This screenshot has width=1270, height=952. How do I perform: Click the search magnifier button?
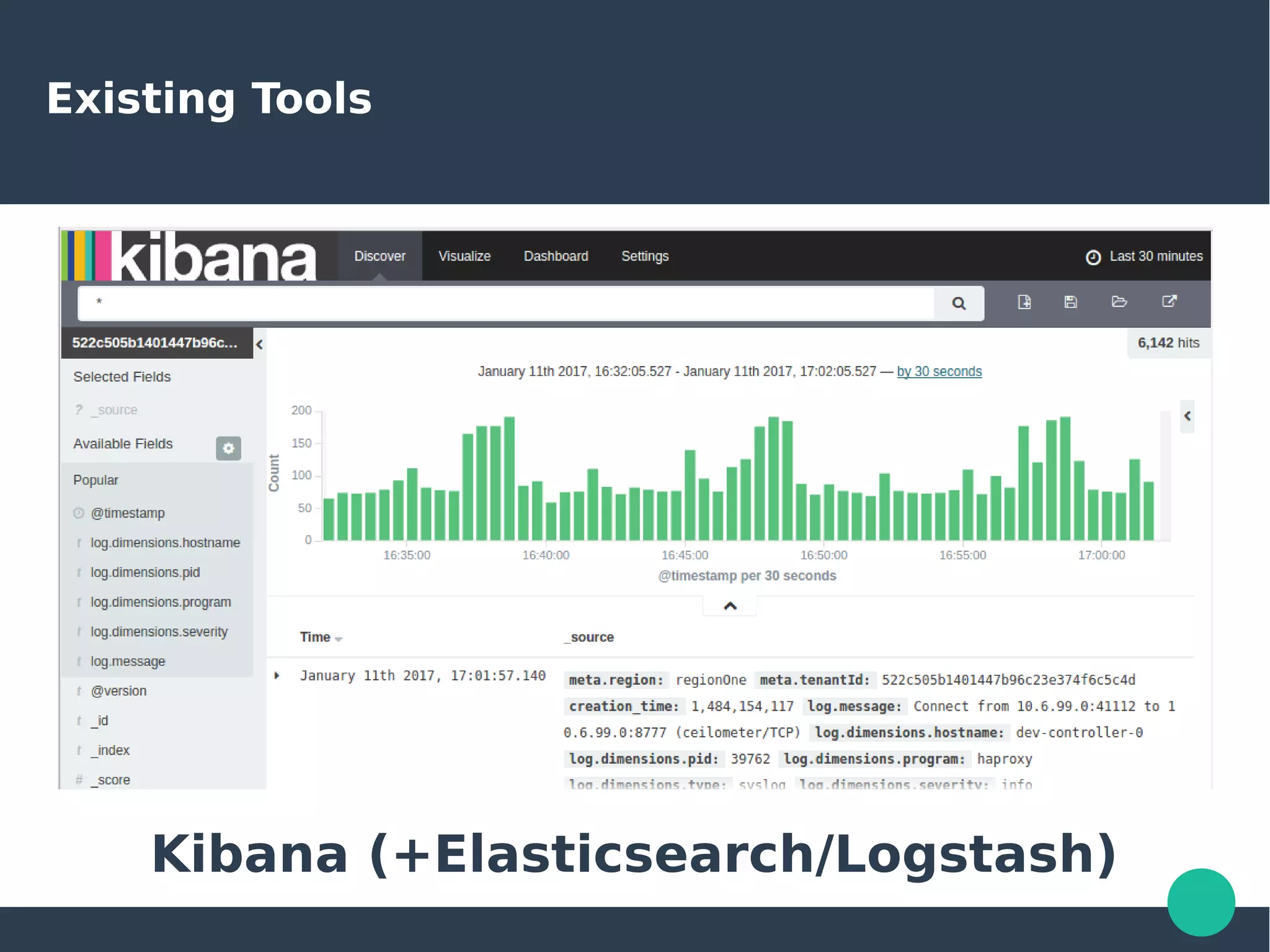pyautogui.click(x=959, y=303)
